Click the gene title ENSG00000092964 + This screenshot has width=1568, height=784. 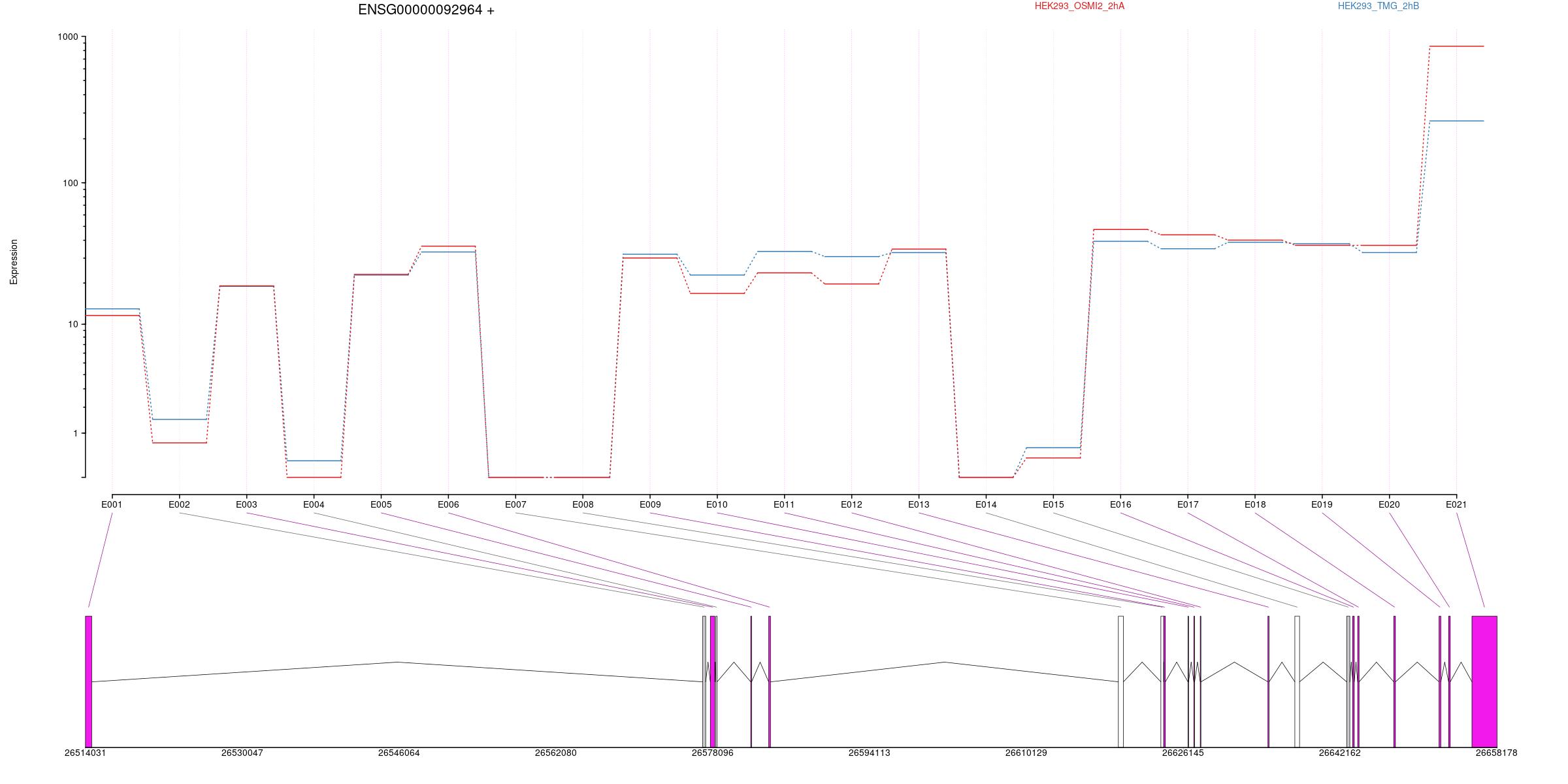pyautogui.click(x=426, y=10)
